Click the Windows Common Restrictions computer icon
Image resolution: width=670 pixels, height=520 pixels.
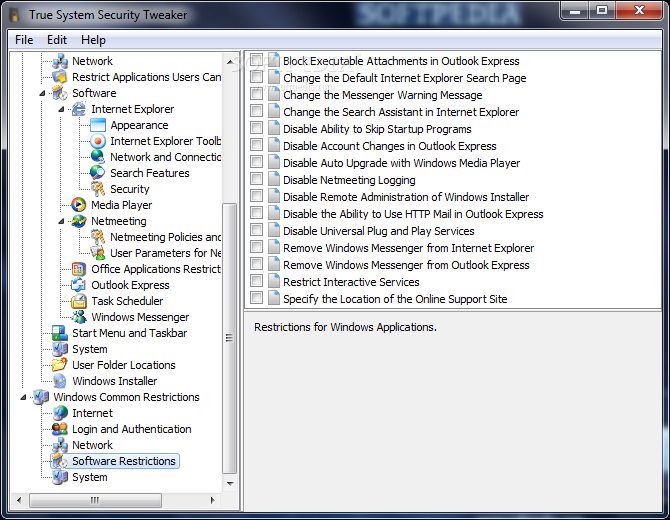click(x=41, y=397)
